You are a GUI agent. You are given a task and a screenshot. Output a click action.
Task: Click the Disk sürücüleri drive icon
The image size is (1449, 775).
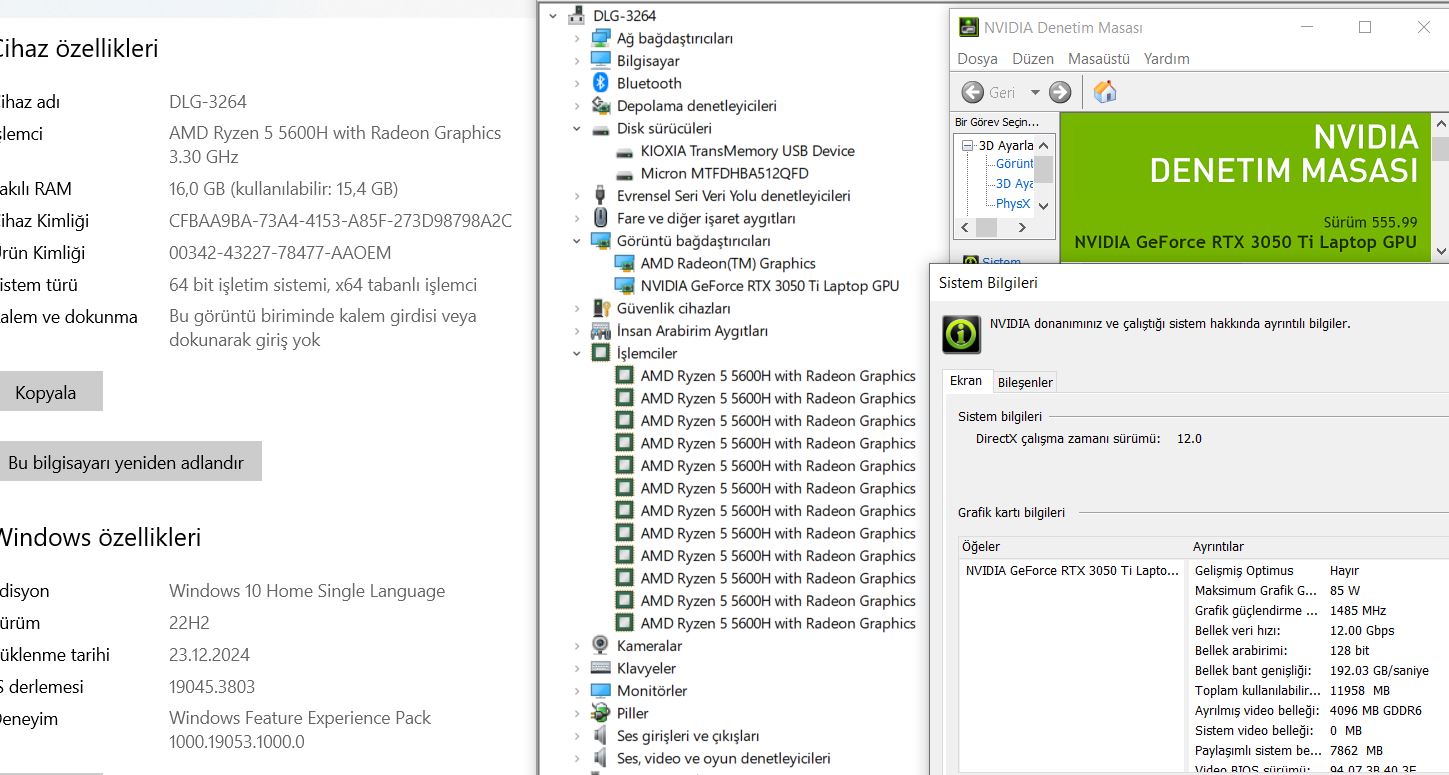[x=600, y=128]
